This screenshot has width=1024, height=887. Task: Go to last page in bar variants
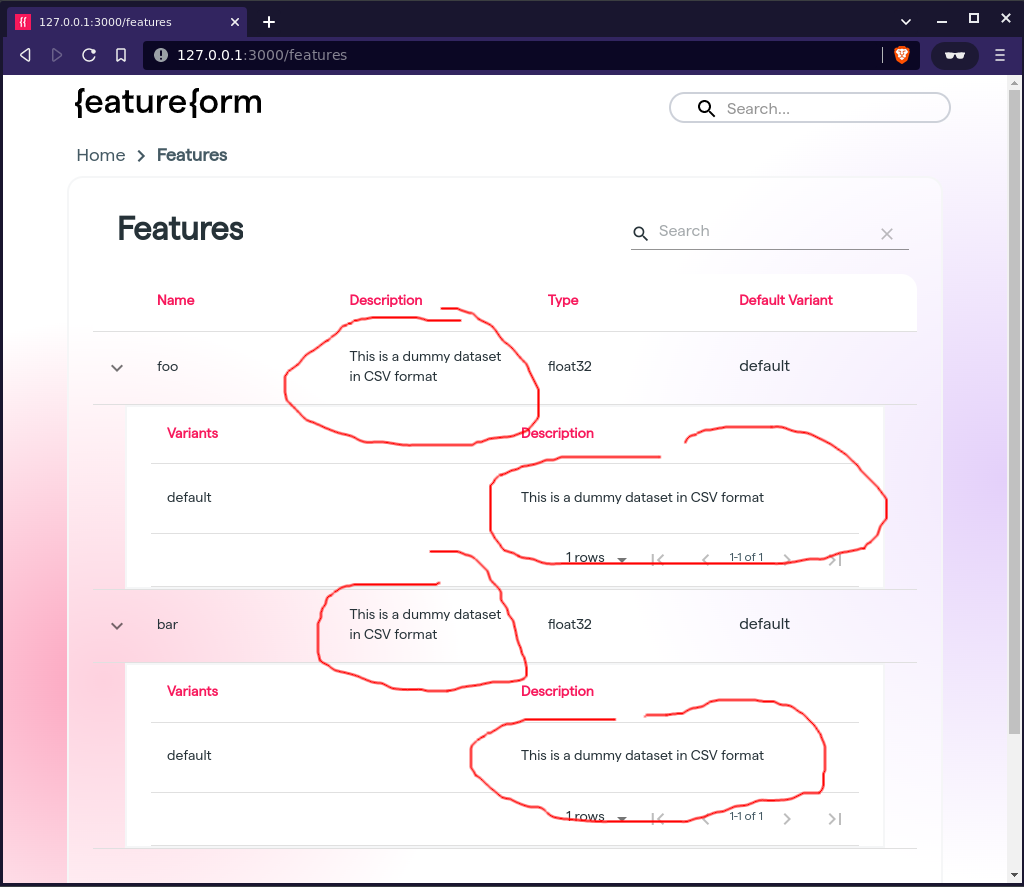click(835, 818)
